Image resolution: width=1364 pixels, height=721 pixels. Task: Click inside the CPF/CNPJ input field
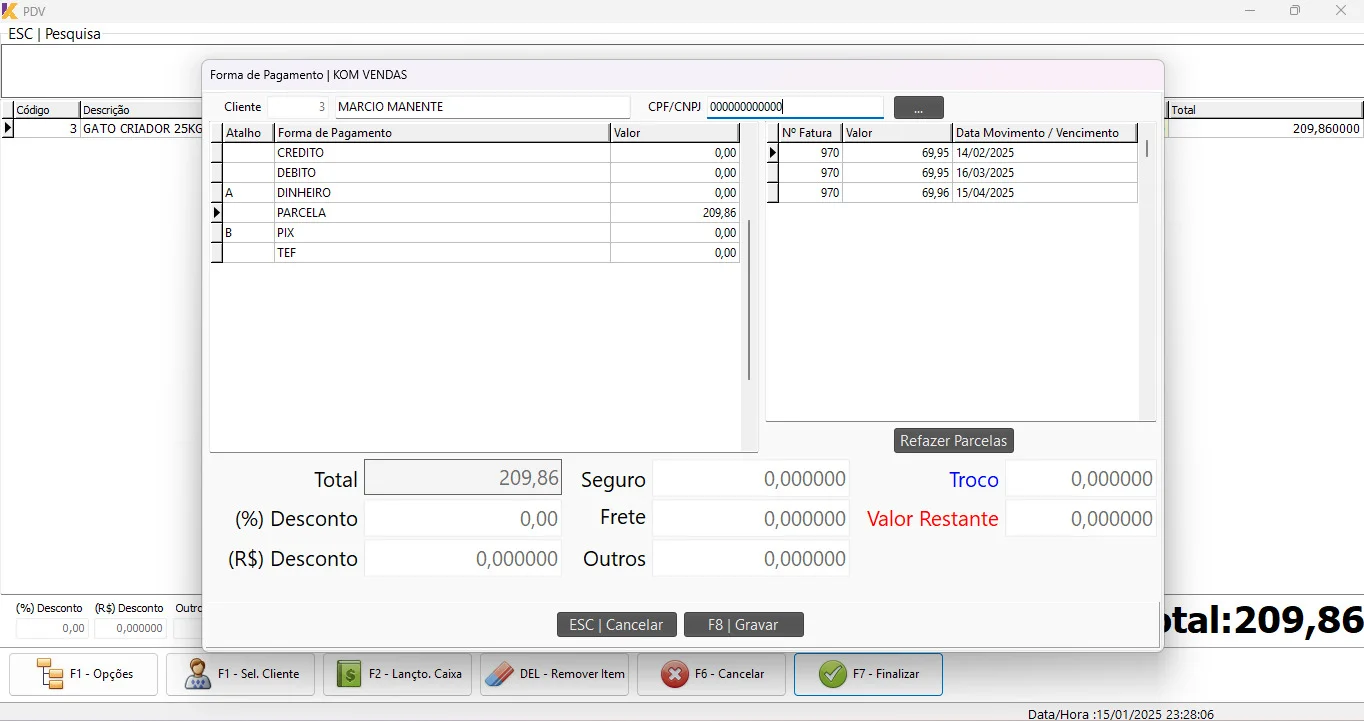(793, 106)
